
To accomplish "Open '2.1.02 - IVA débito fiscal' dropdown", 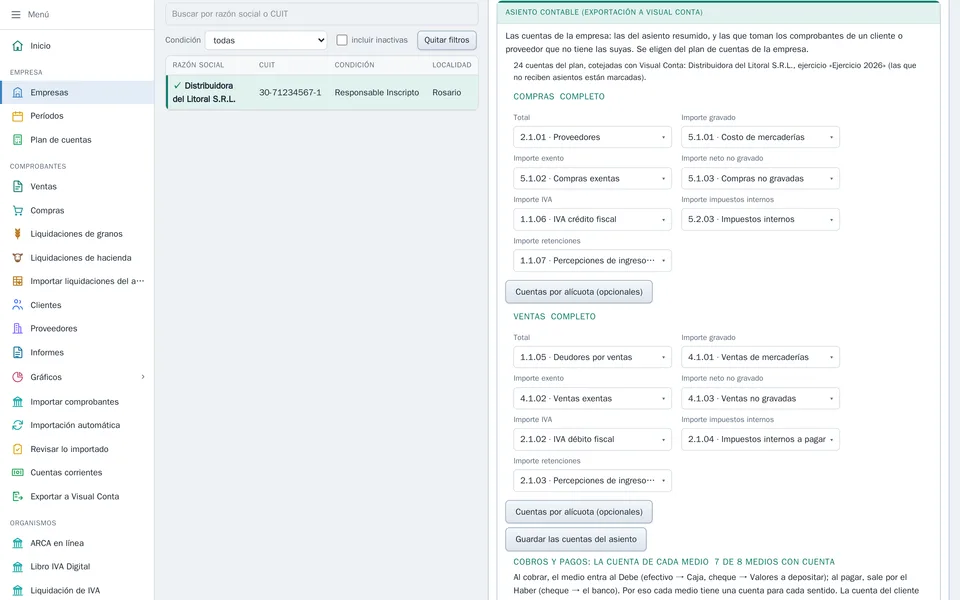I will point(592,439).
